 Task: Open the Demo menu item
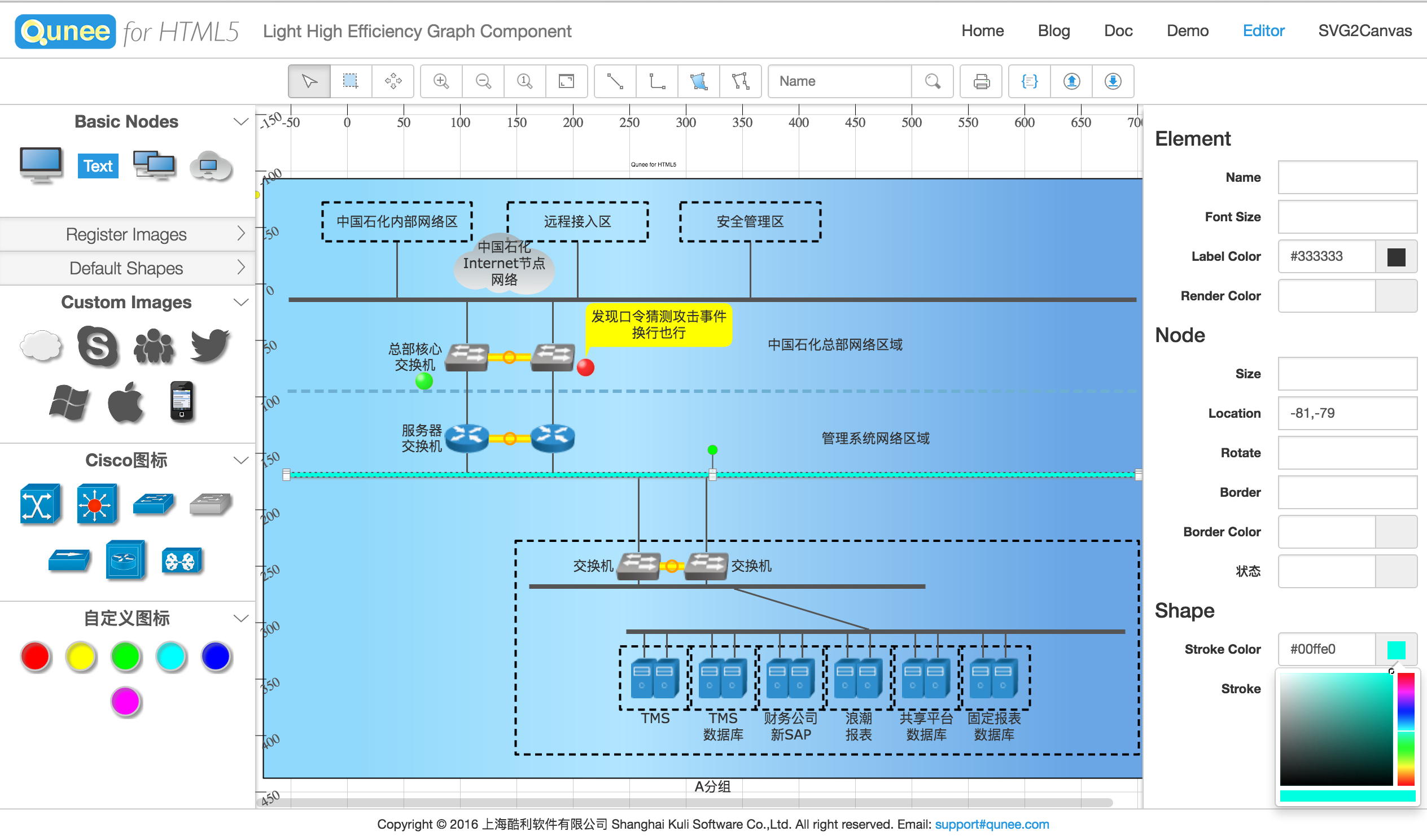tap(1187, 30)
